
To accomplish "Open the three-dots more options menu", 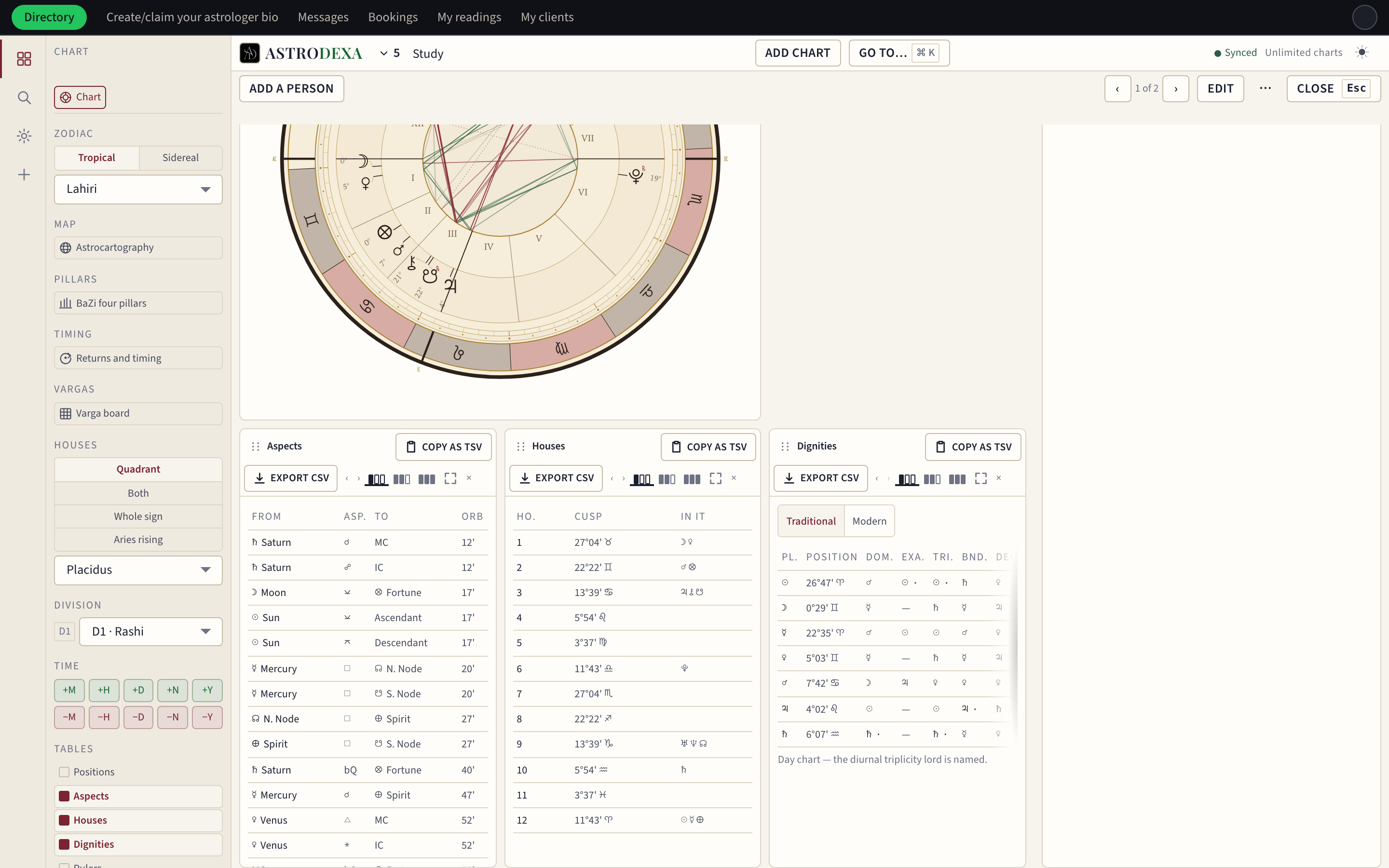I will [1265, 88].
